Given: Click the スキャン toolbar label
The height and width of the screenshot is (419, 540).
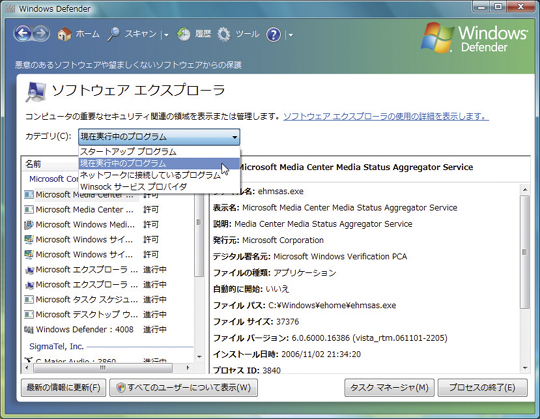Looking at the screenshot, I should pos(140,34).
